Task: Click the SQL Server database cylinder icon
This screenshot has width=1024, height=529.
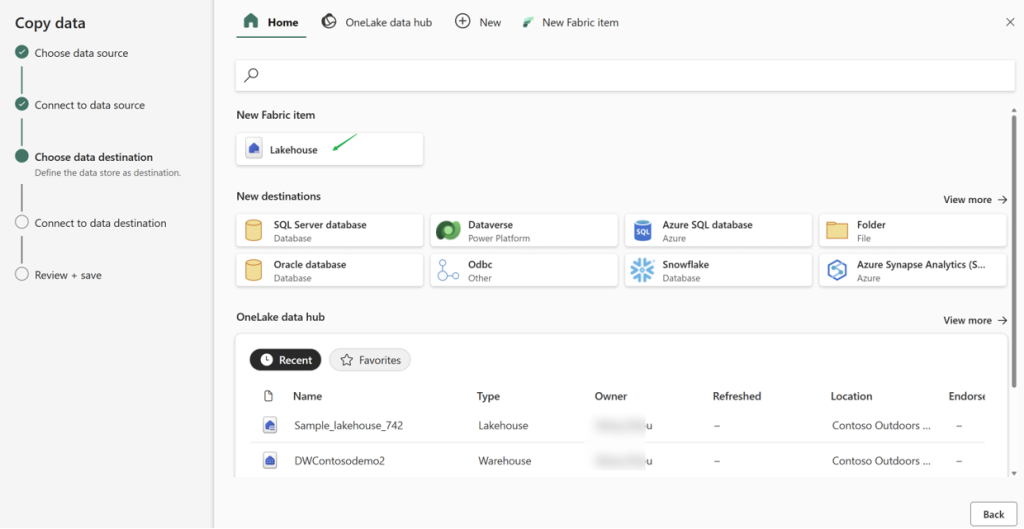Action: point(253,231)
